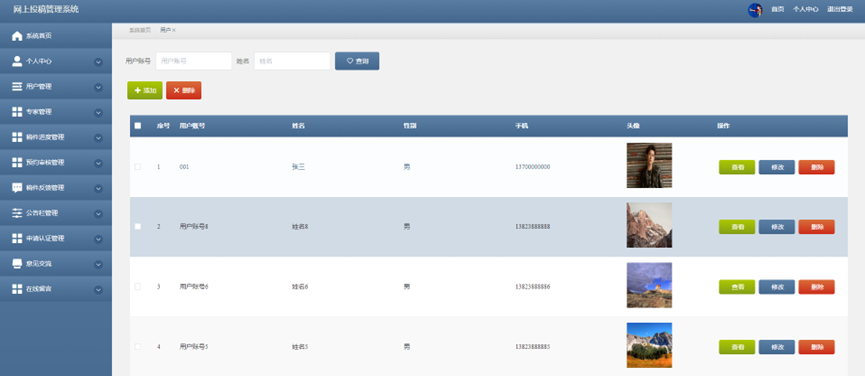Open avatar thumbnail of user 姓名5

pyautogui.click(x=649, y=345)
